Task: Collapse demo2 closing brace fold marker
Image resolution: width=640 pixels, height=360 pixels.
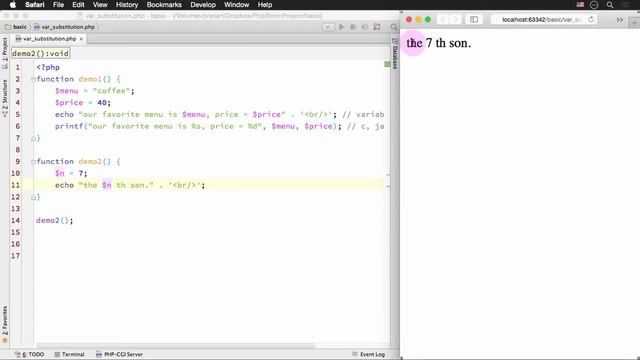Action: (33, 198)
